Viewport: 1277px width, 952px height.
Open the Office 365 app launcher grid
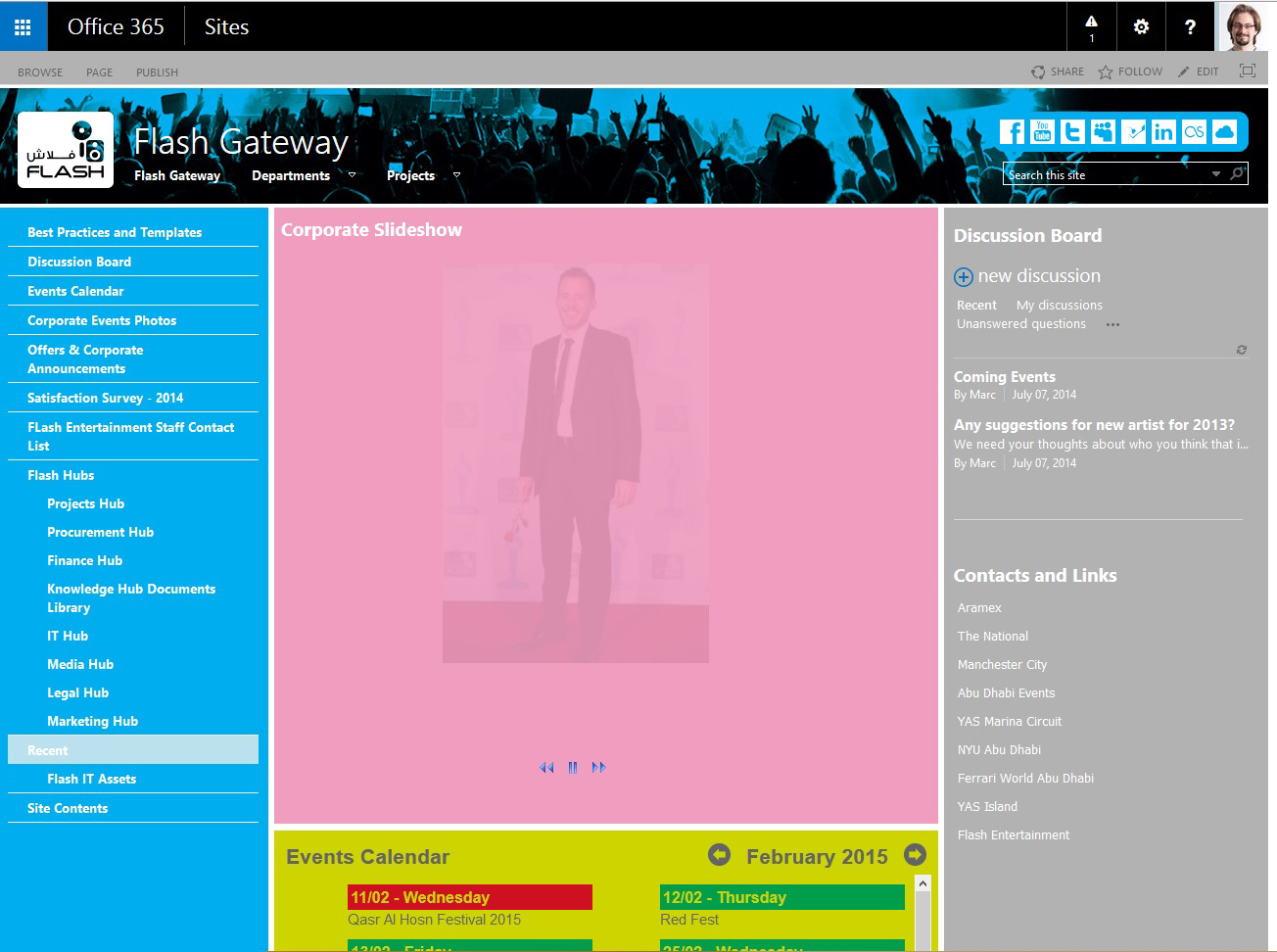pos(23,26)
